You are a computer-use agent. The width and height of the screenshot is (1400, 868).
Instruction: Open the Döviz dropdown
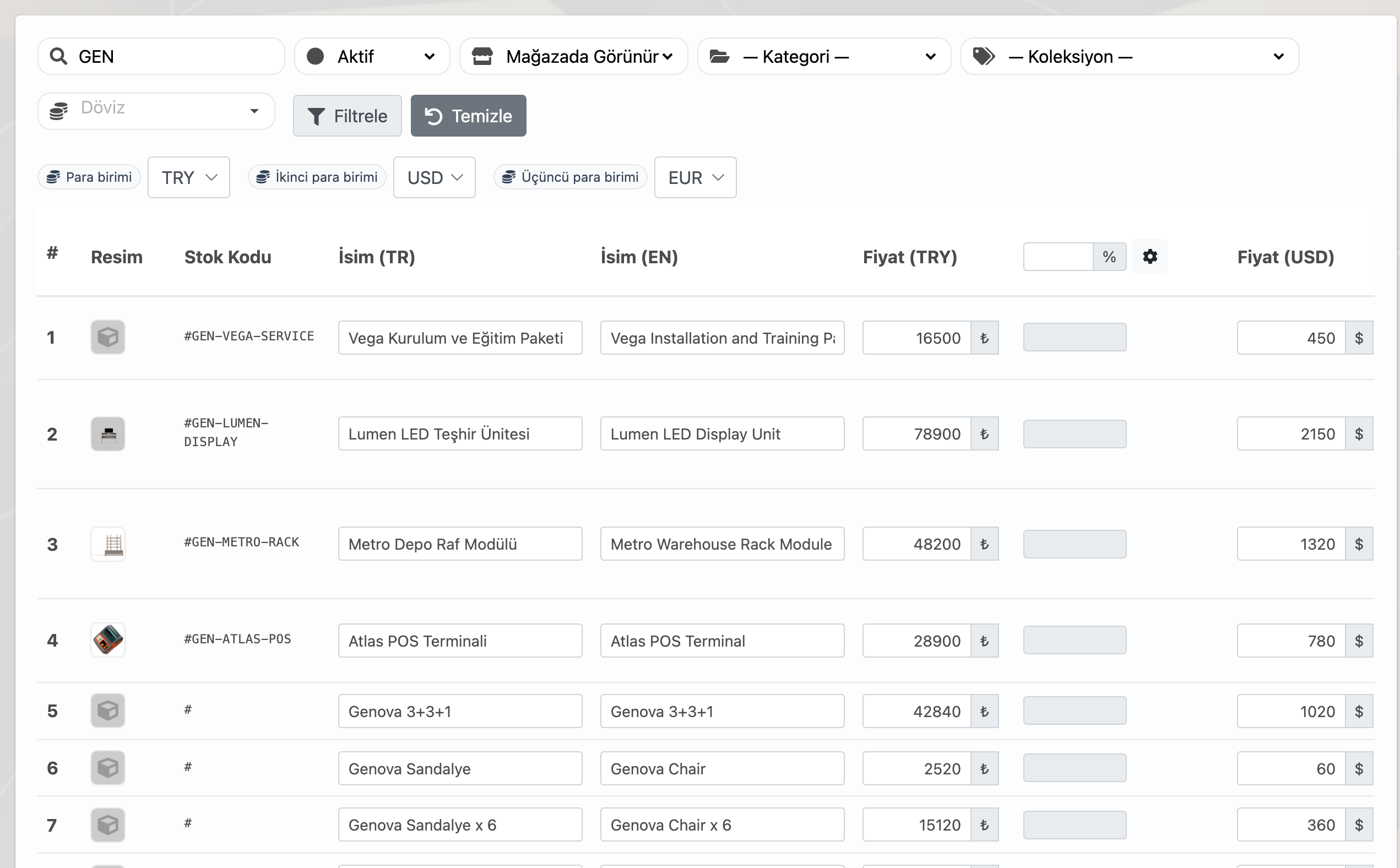[156, 111]
